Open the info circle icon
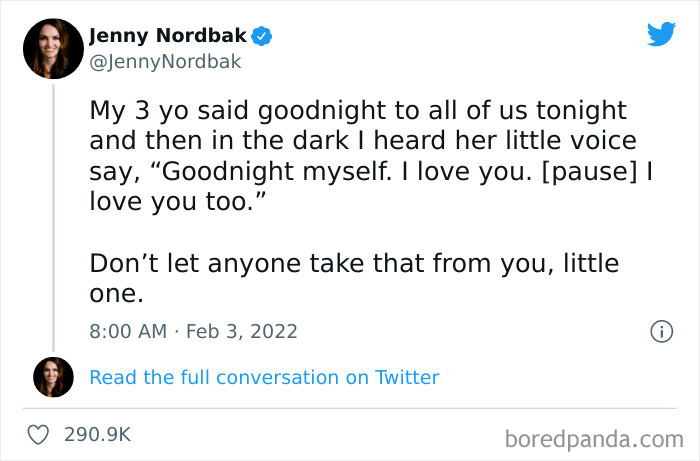700x461 pixels. pos(660,331)
